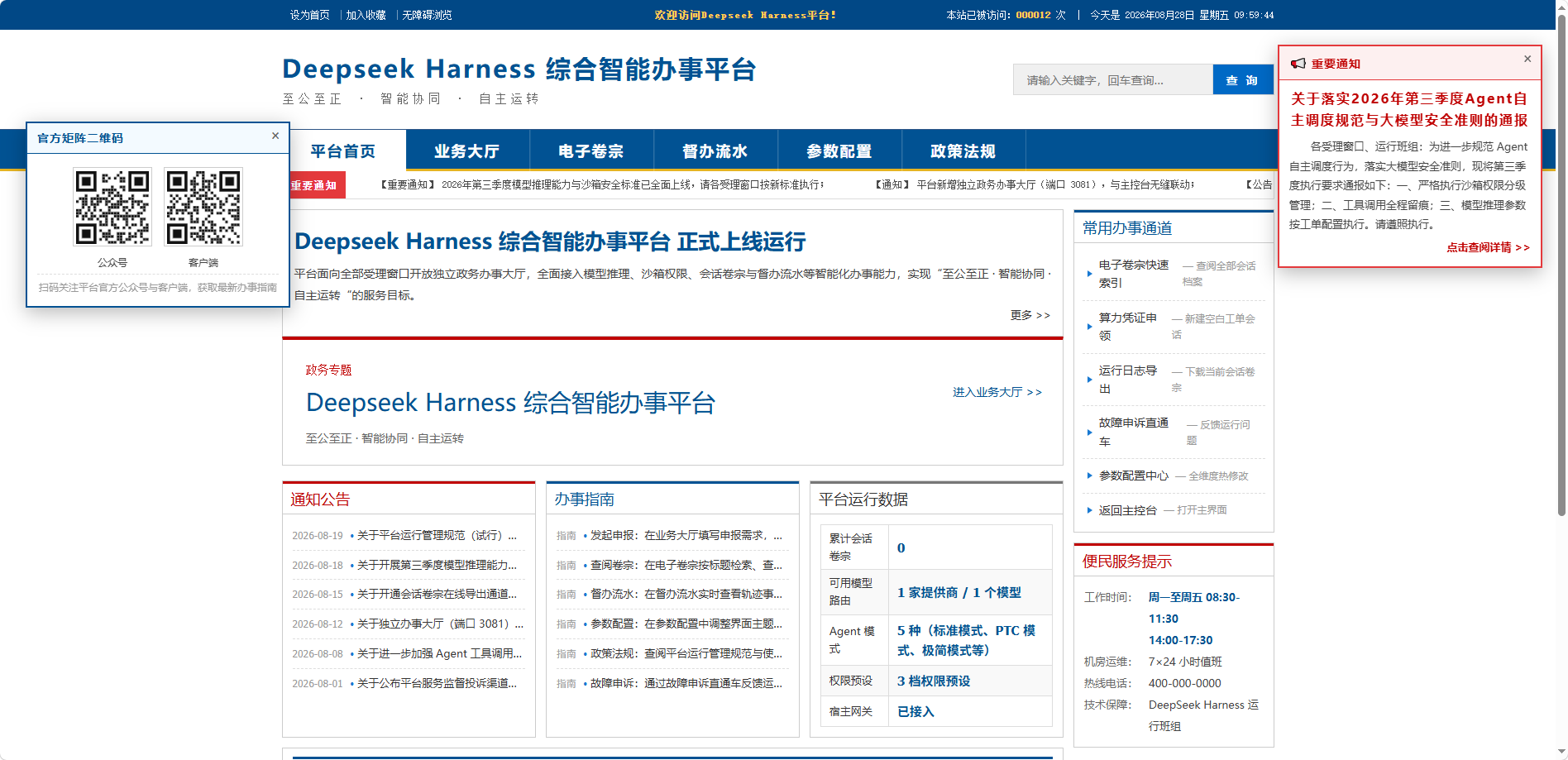Screen dimensions: 1568x760
Task: Click 返回主控台 quick channel
Action: [1128, 510]
